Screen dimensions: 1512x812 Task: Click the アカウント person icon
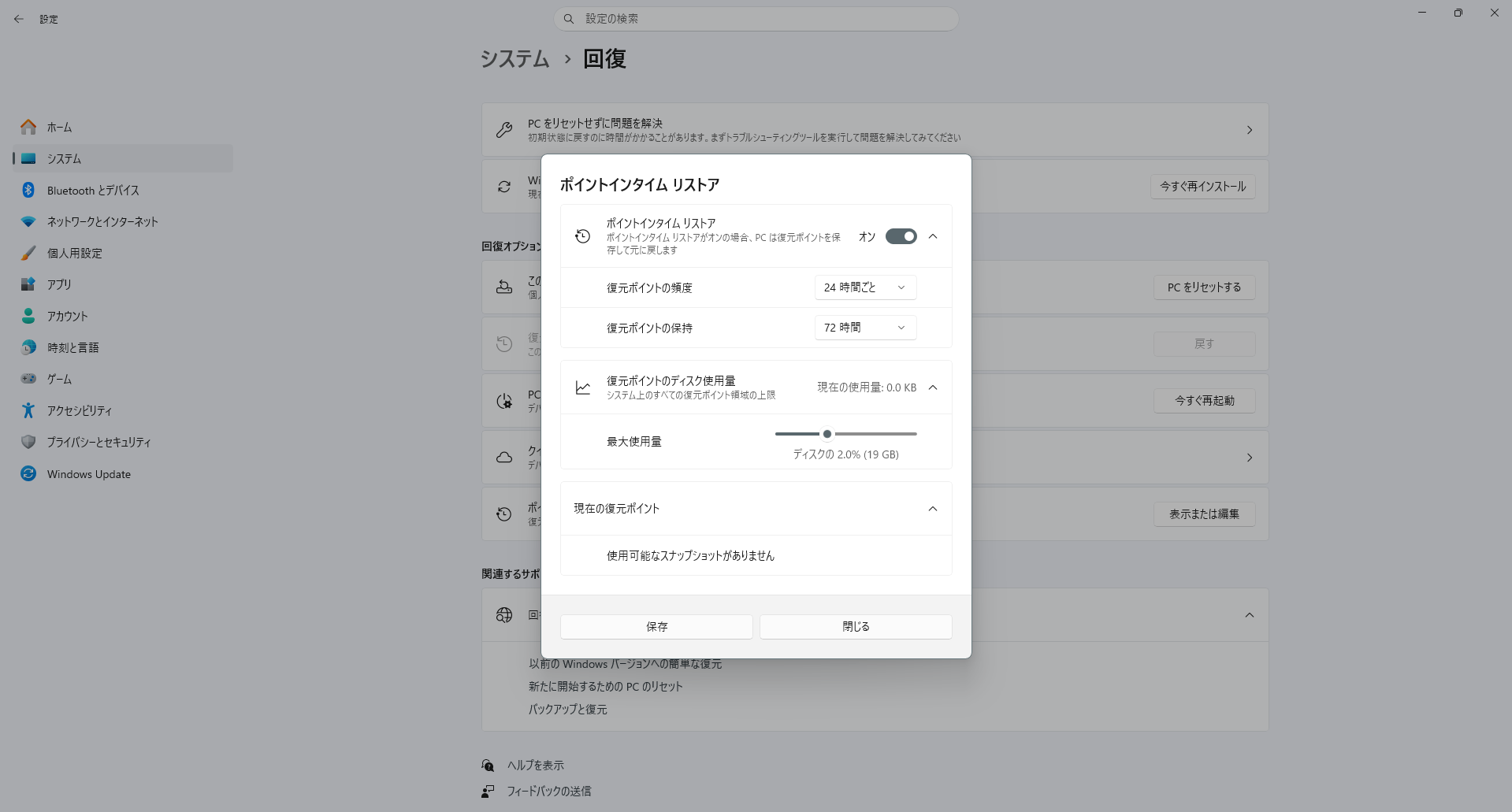pyautogui.click(x=28, y=316)
